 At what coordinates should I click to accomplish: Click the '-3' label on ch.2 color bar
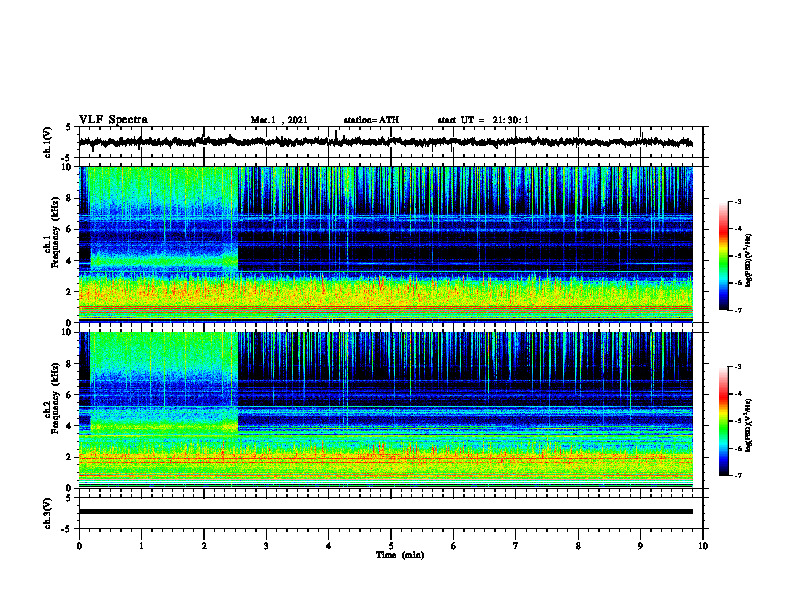point(738,367)
